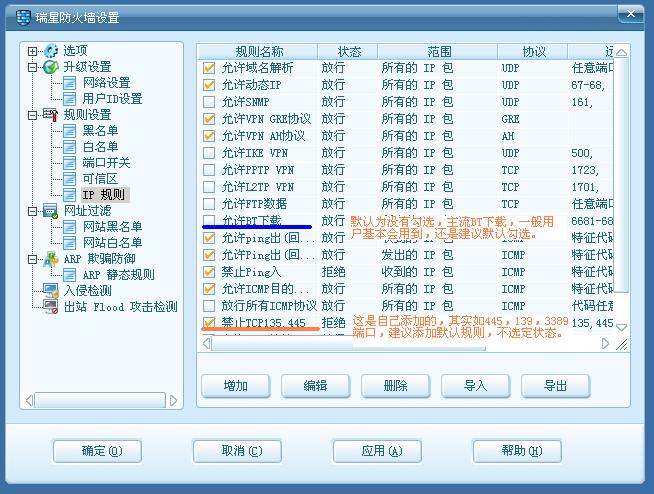Open help with 帮助(H) button
Image resolution: width=654 pixels, height=494 pixels.
tap(517, 451)
